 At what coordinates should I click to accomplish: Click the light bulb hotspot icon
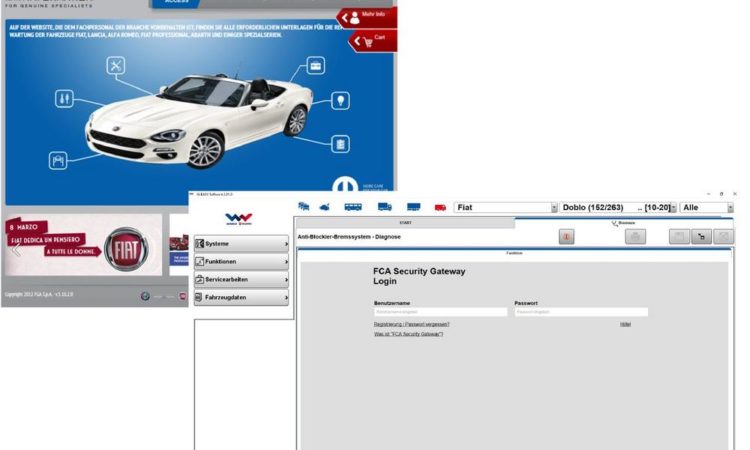(x=341, y=101)
